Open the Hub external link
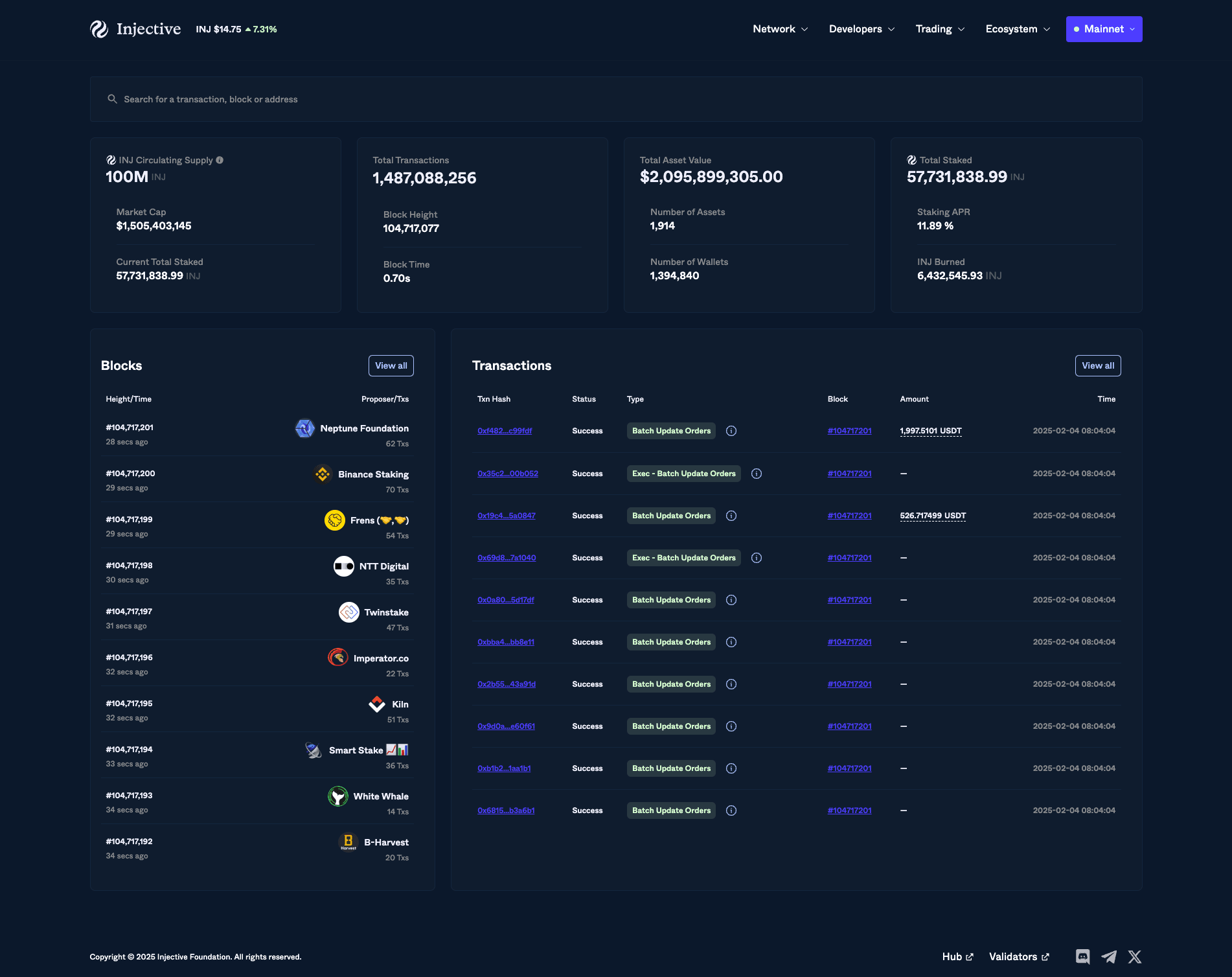Screen dimensions: 1232x977 pos(957,957)
